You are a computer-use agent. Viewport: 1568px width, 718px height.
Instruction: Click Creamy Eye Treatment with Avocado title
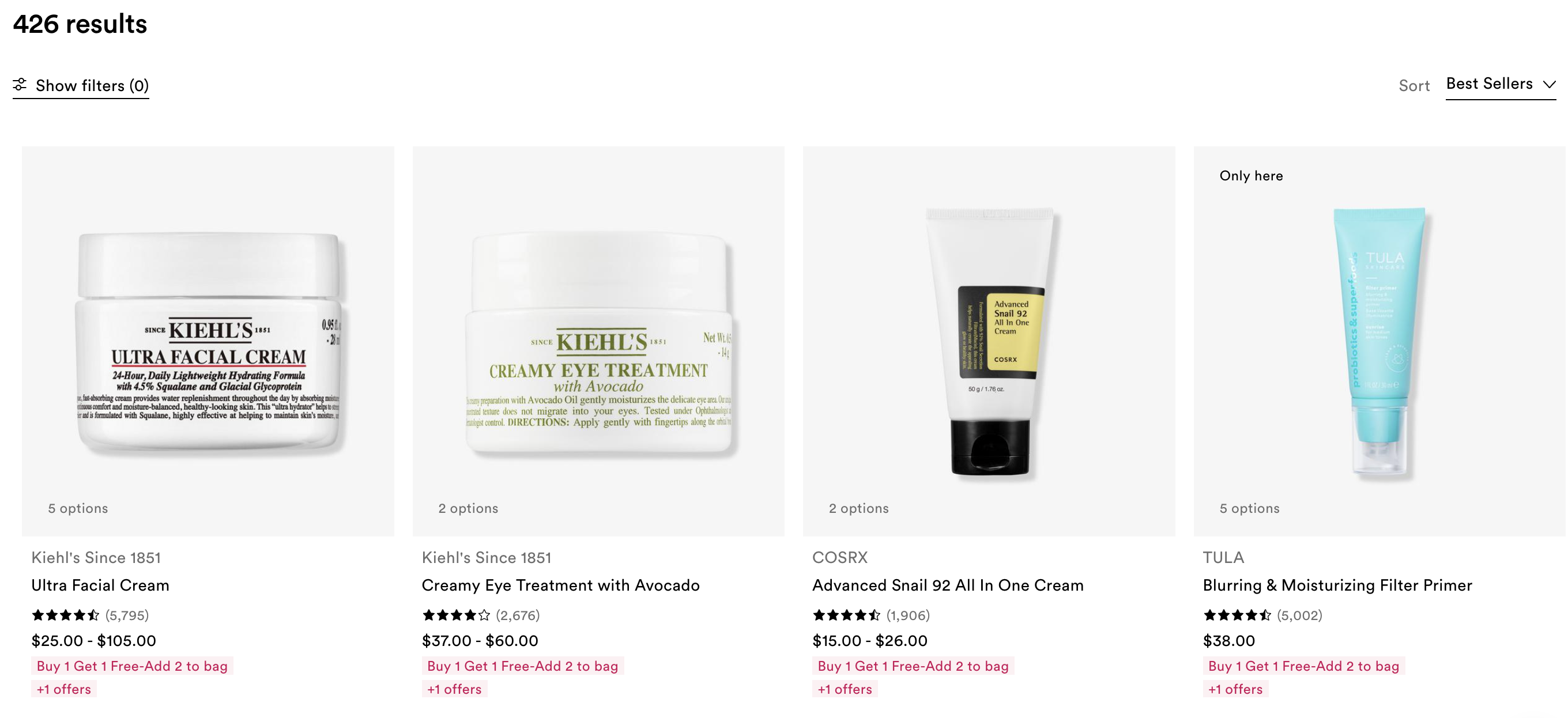pos(560,585)
